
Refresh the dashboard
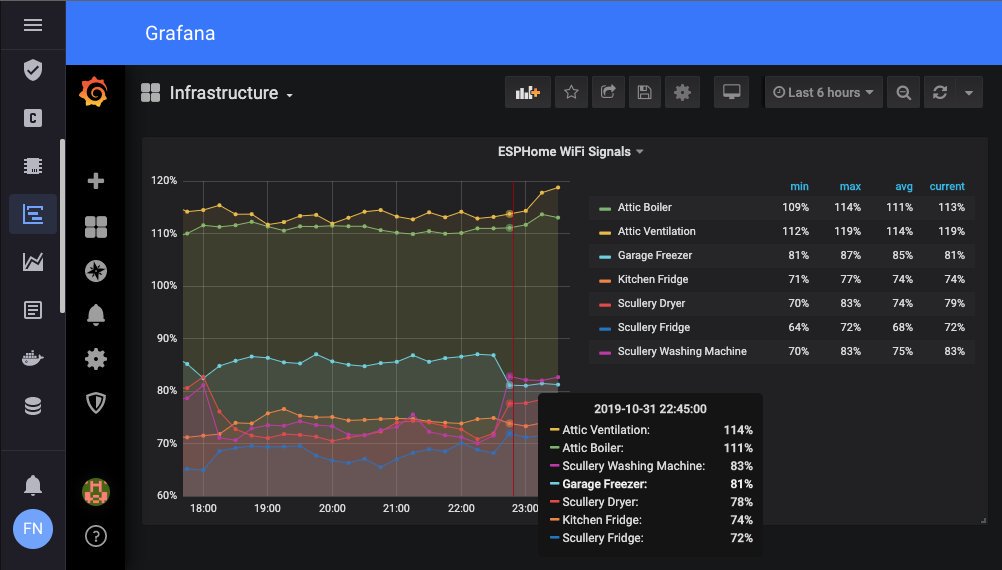click(x=939, y=93)
